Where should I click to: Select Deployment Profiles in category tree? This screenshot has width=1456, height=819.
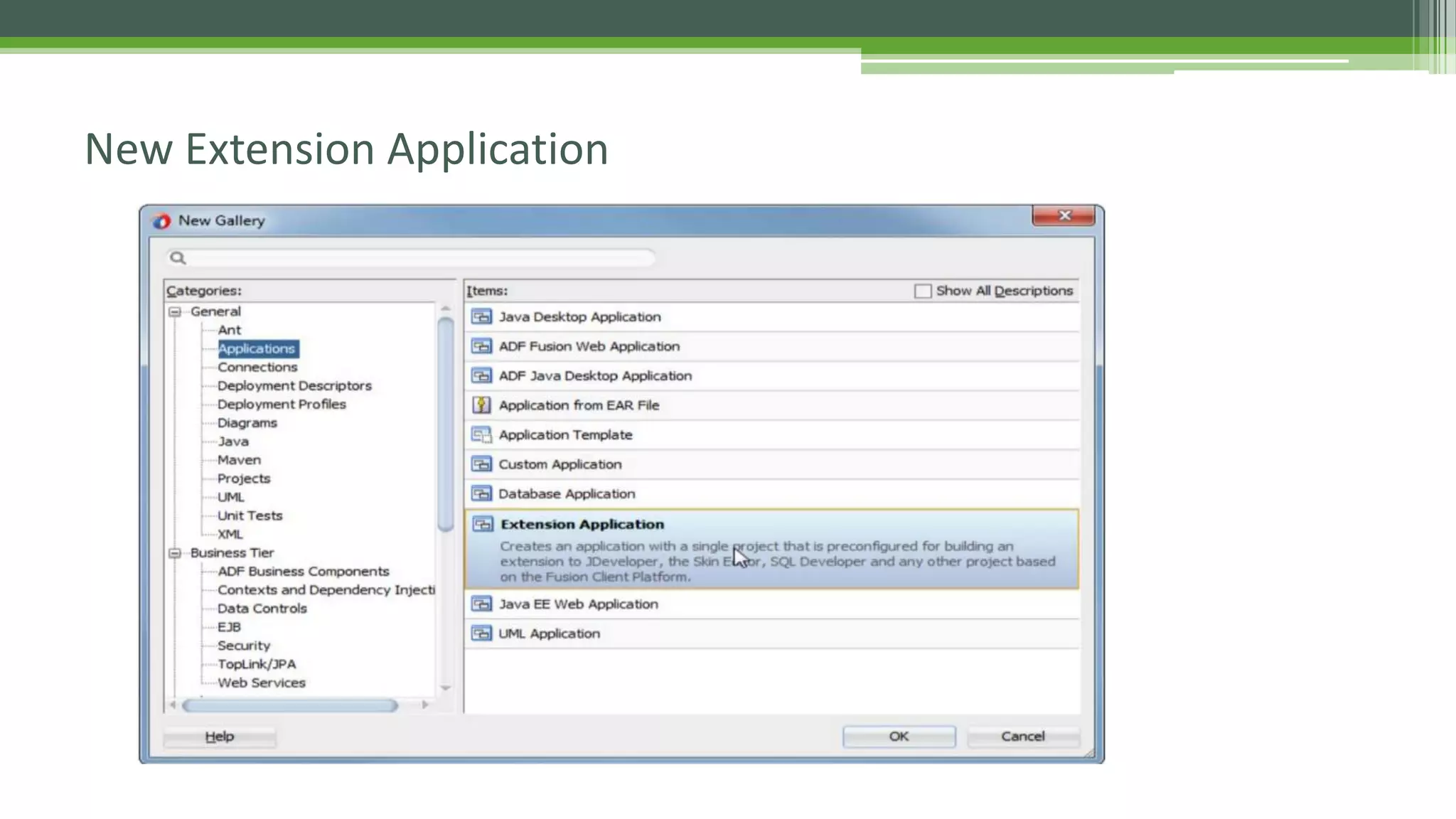coord(282,405)
